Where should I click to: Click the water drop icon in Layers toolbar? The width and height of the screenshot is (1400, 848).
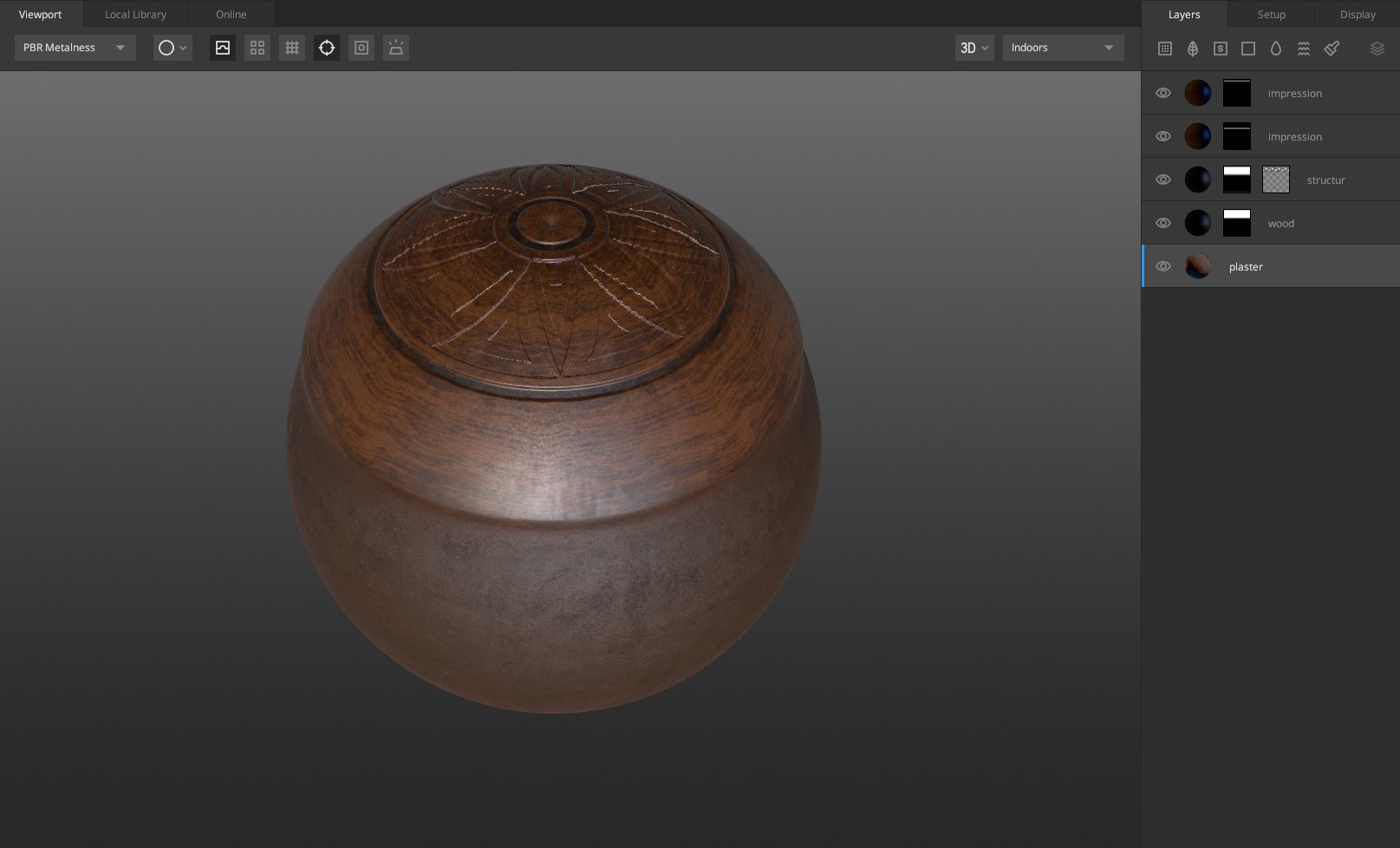(x=1276, y=49)
